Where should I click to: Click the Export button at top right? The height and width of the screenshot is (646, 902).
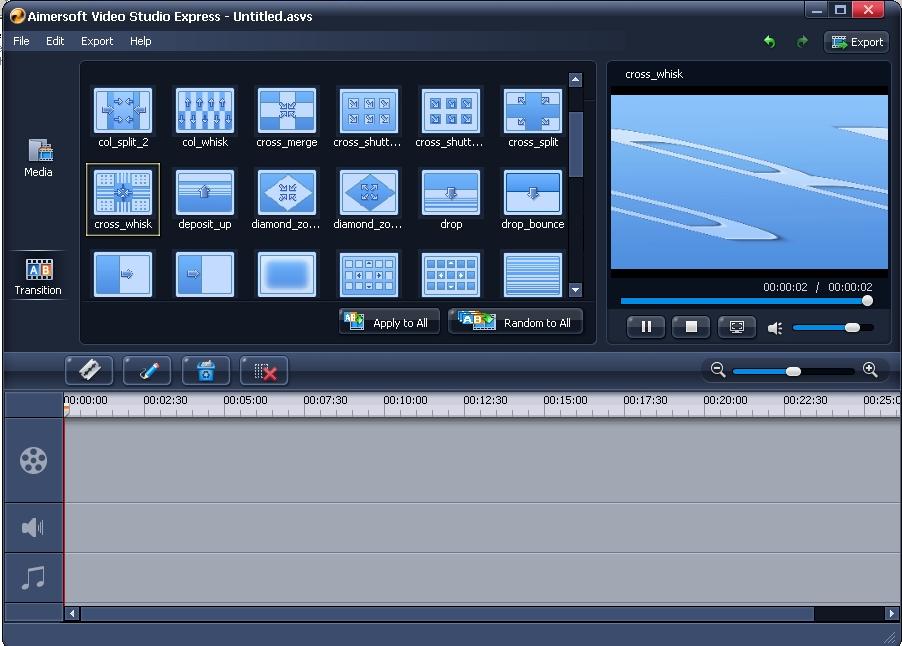857,42
